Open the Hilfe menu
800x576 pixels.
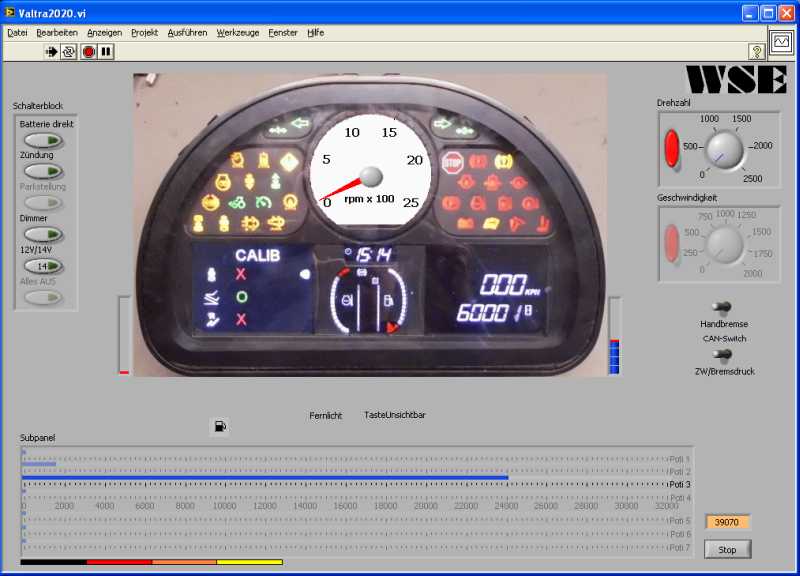316,33
